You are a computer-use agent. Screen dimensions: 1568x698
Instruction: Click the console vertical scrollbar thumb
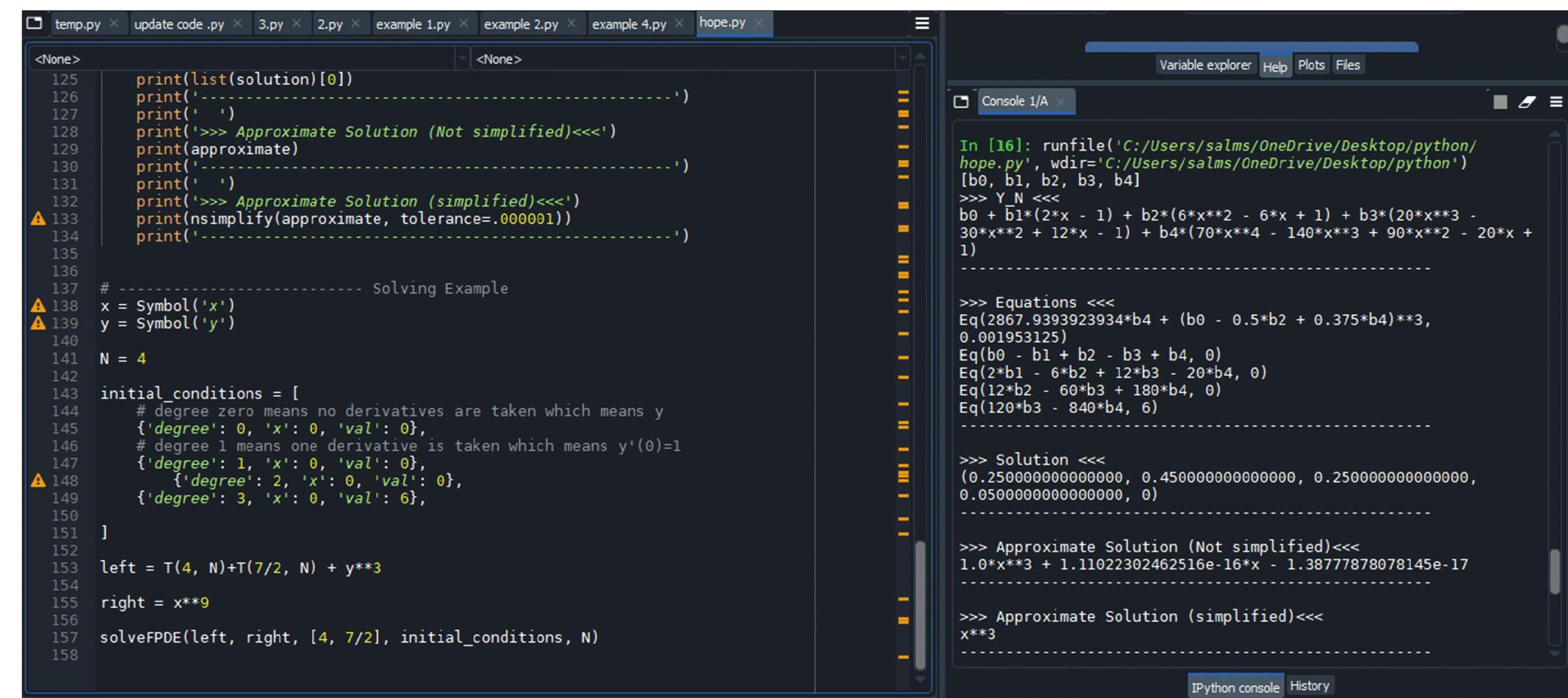(1555, 571)
